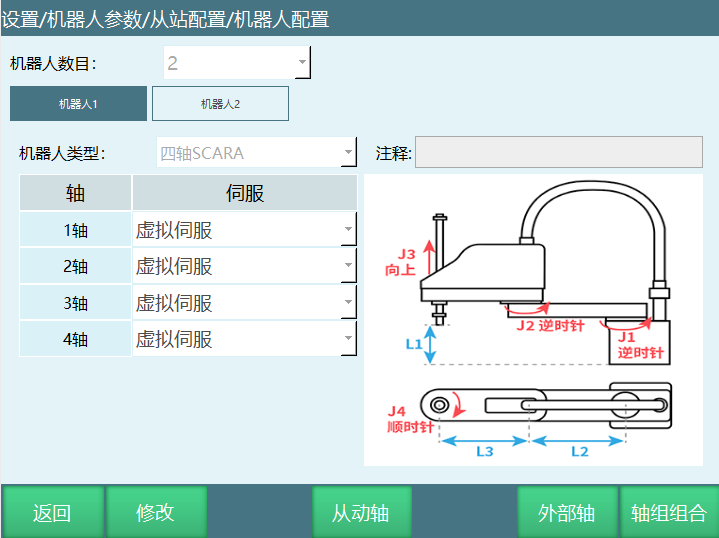
Task: Open the 外部轴 settings
Action: (566, 513)
